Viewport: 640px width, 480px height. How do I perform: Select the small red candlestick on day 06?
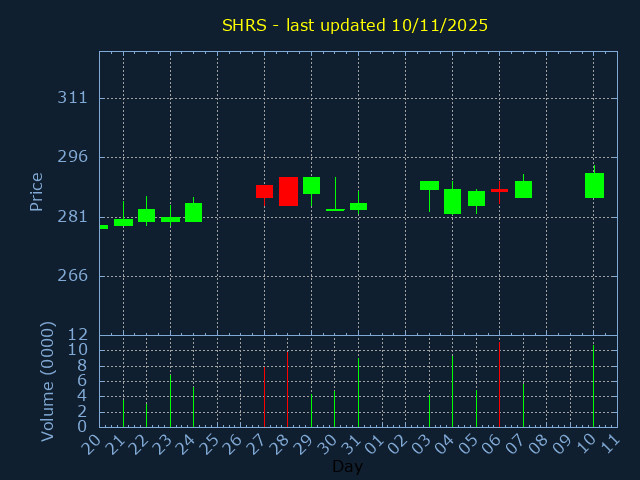point(499,190)
